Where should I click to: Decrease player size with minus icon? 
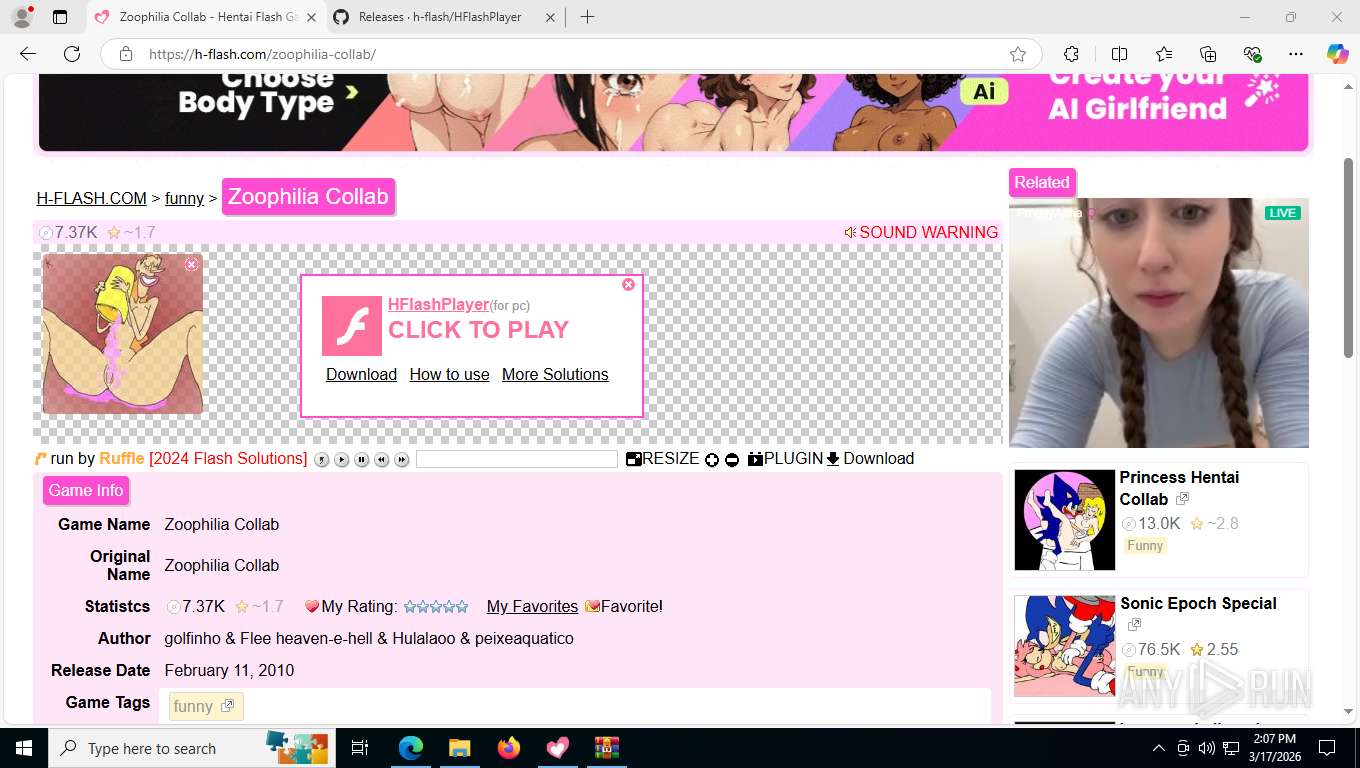(732, 460)
